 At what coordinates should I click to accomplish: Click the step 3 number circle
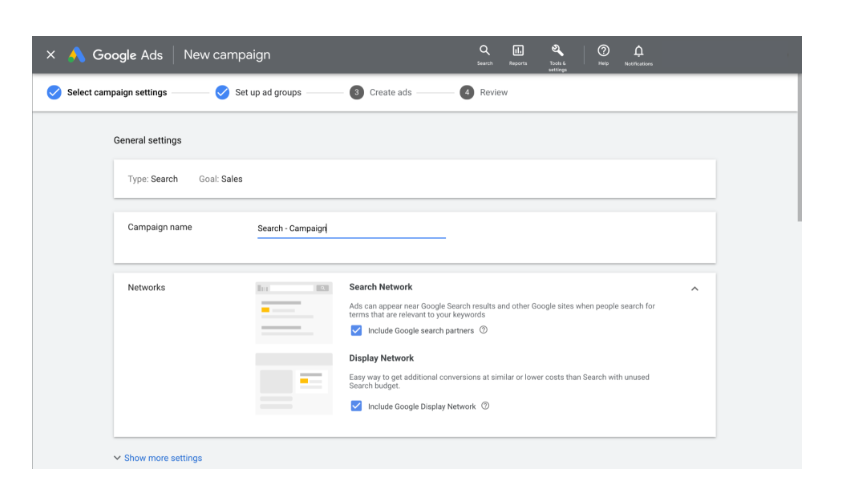(357, 92)
